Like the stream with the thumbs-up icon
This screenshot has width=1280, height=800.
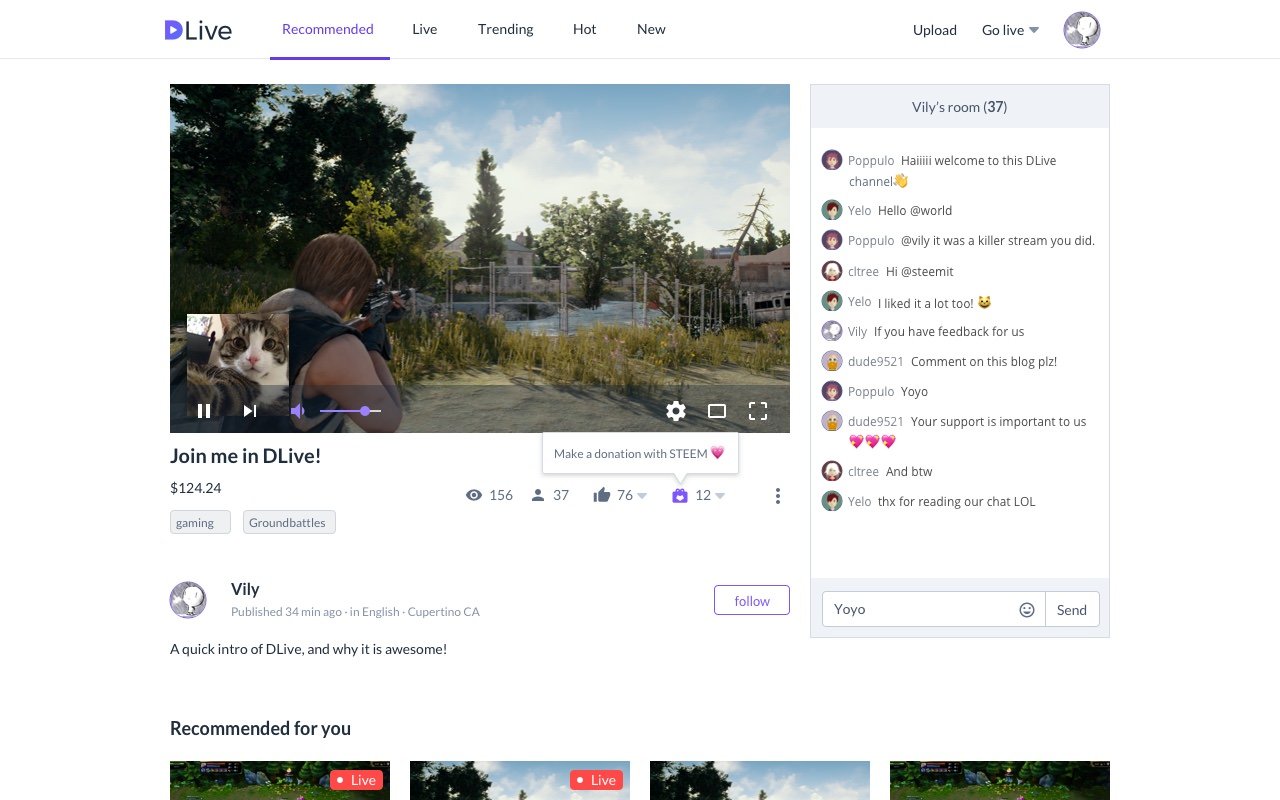click(x=602, y=494)
